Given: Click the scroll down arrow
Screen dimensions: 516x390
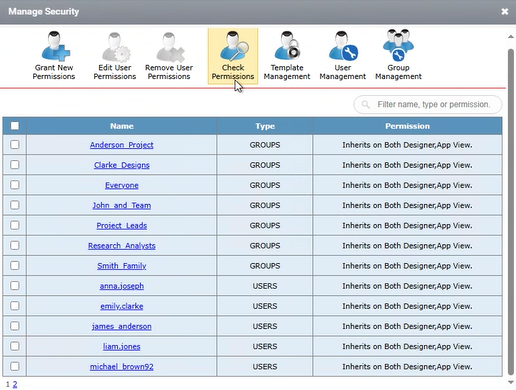Looking at the screenshot, I should click(x=511, y=382).
